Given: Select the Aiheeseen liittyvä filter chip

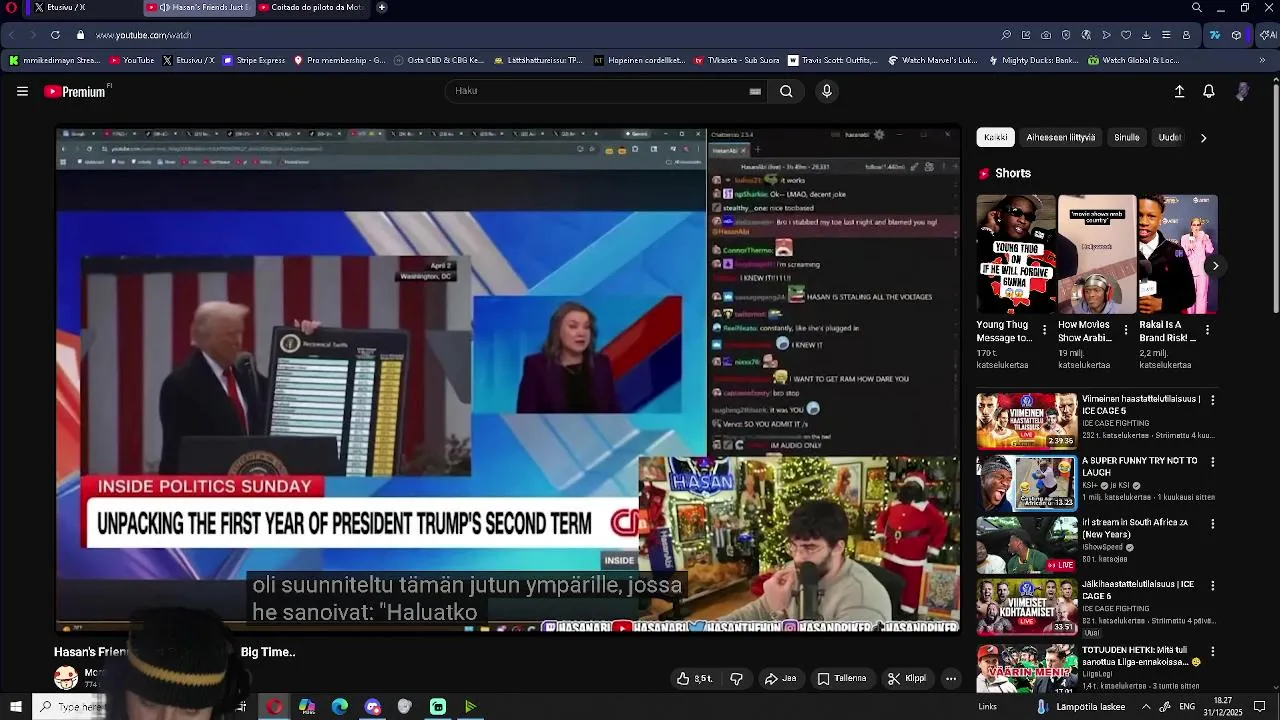Looking at the screenshot, I should click(x=1061, y=137).
